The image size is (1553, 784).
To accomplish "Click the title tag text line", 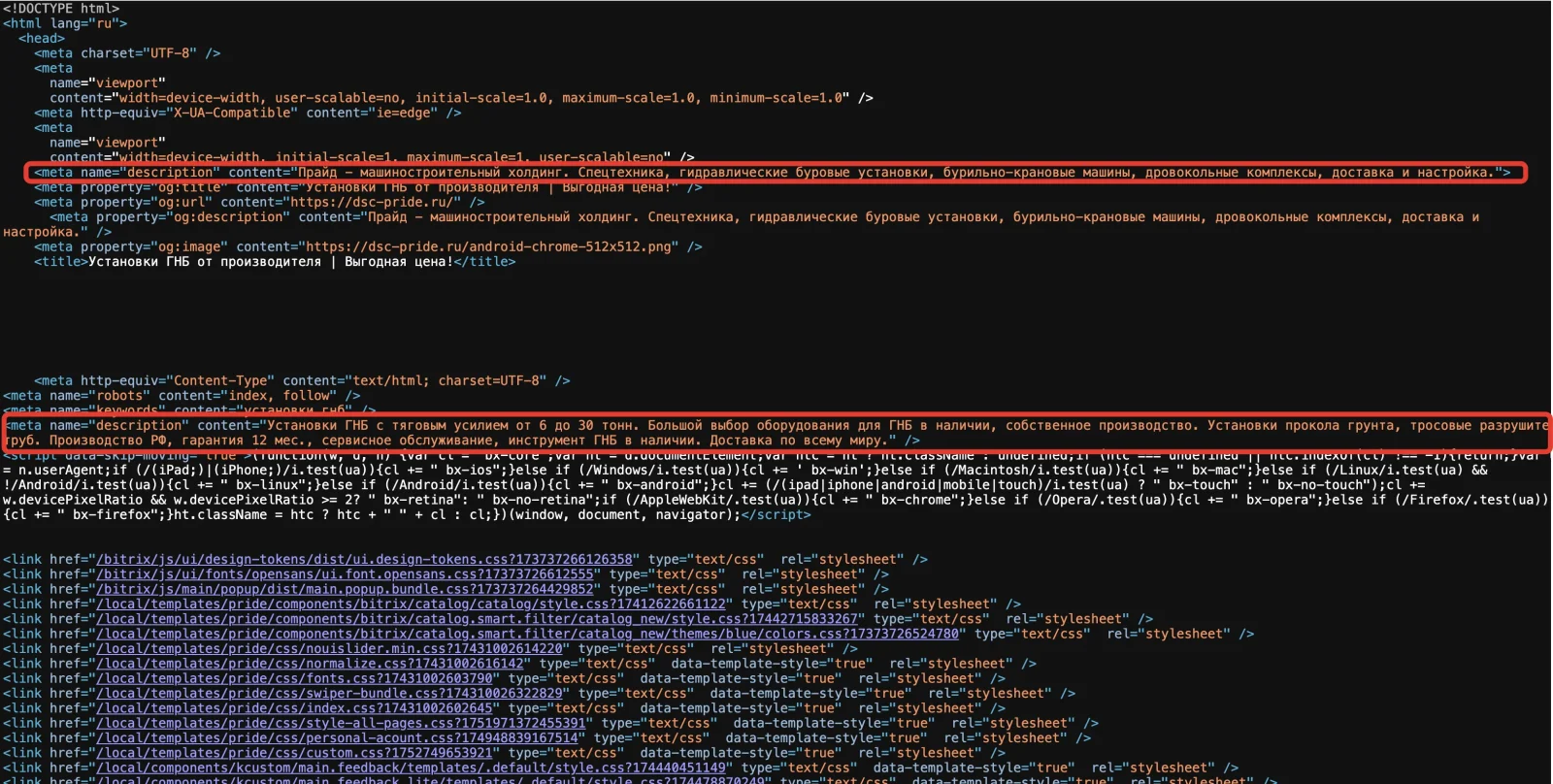I will (275, 262).
